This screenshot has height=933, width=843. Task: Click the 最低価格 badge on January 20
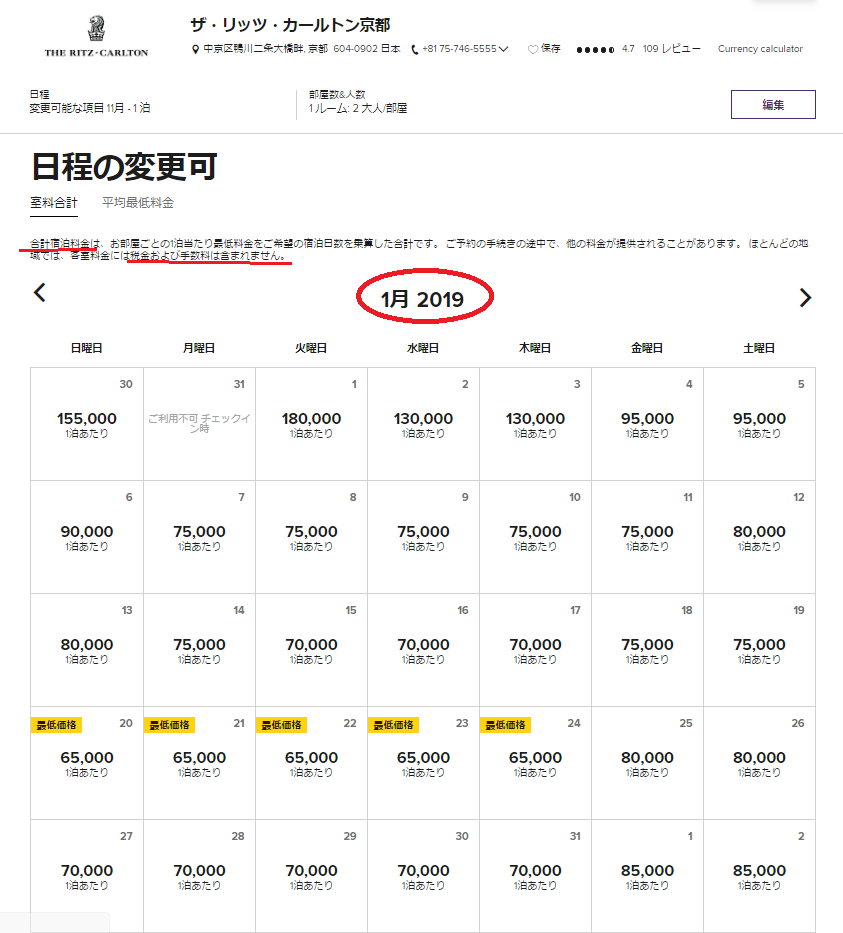coord(57,725)
